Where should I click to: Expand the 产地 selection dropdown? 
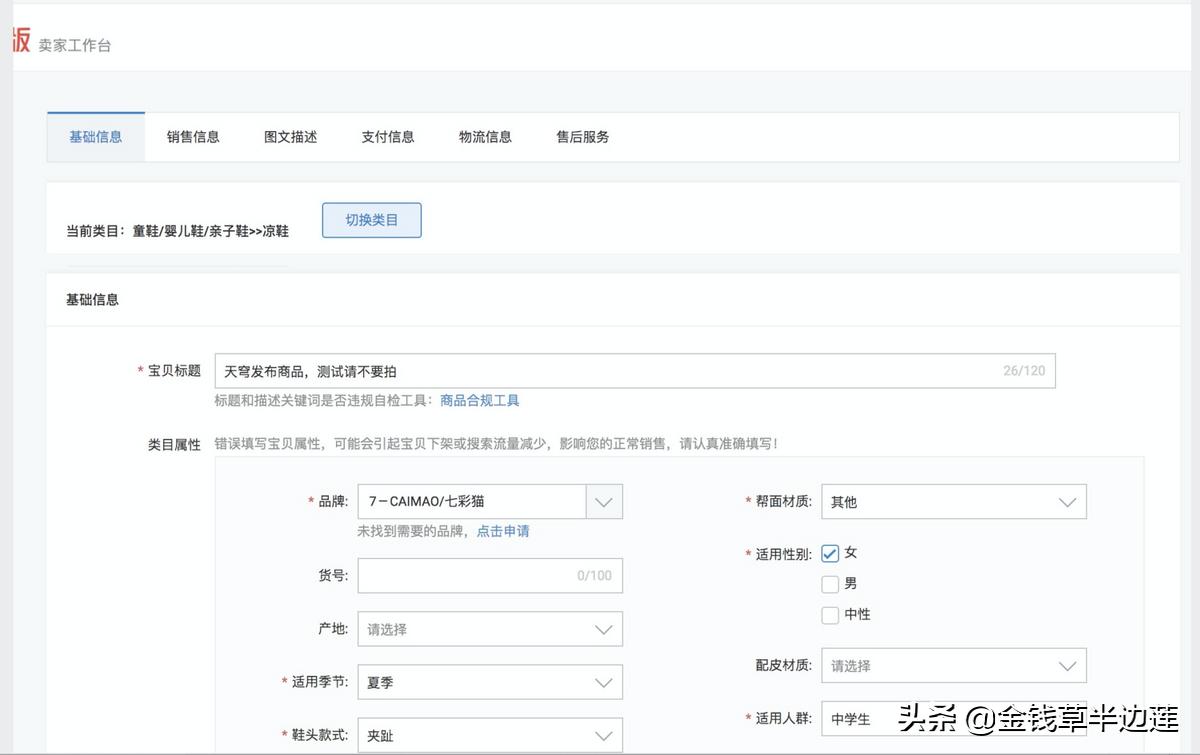(x=604, y=628)
